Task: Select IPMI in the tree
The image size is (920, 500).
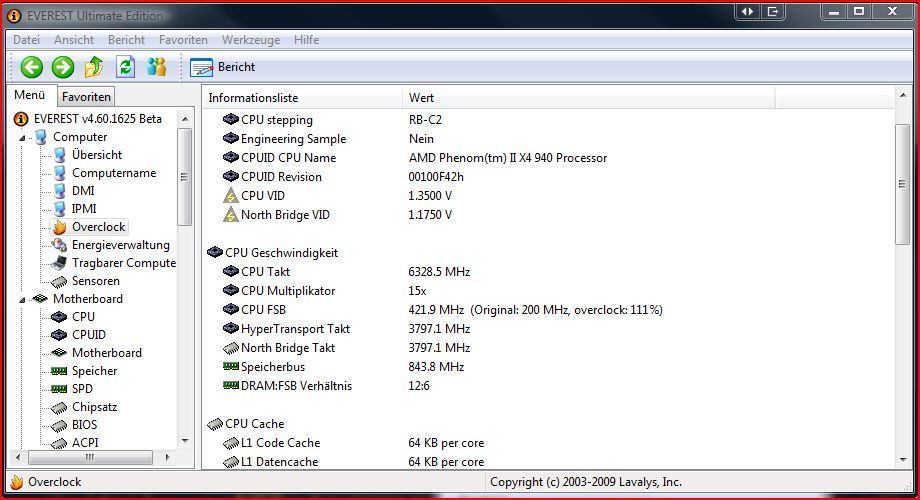Action: [84, 209]
